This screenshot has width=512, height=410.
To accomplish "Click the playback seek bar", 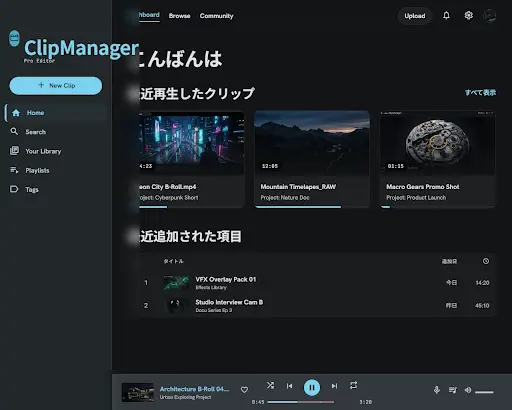I will (x=301, y=402).
